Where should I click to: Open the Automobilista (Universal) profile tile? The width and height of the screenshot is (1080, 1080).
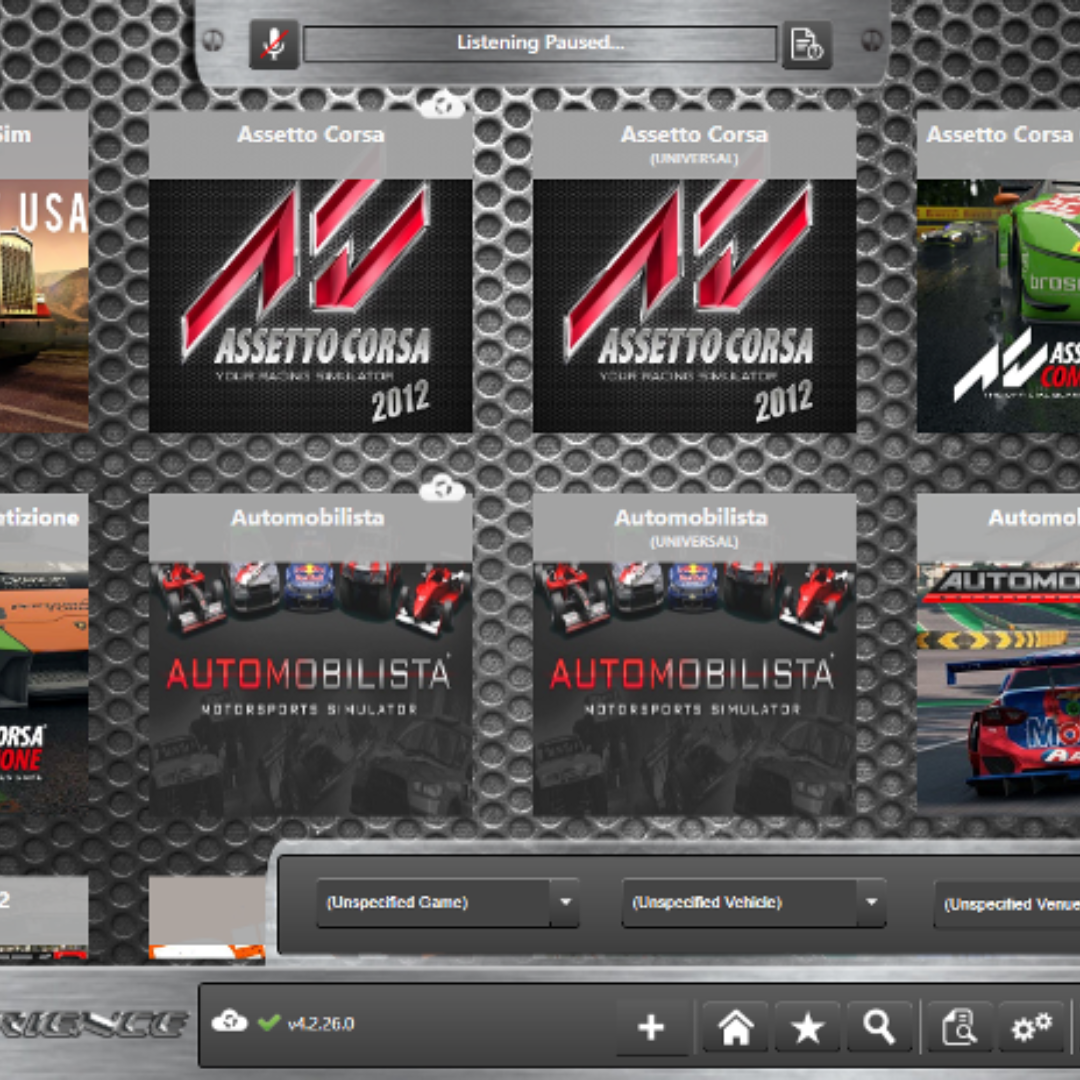[x=694, y=688]
